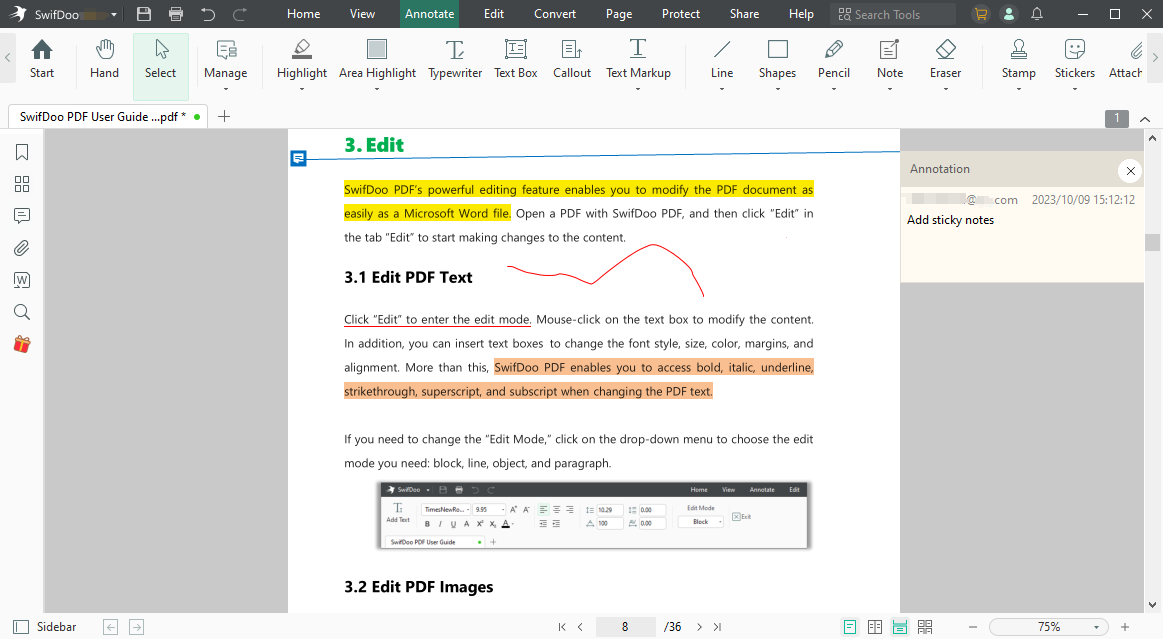Click the vertical scrollbar thumb

(1152, 242)
